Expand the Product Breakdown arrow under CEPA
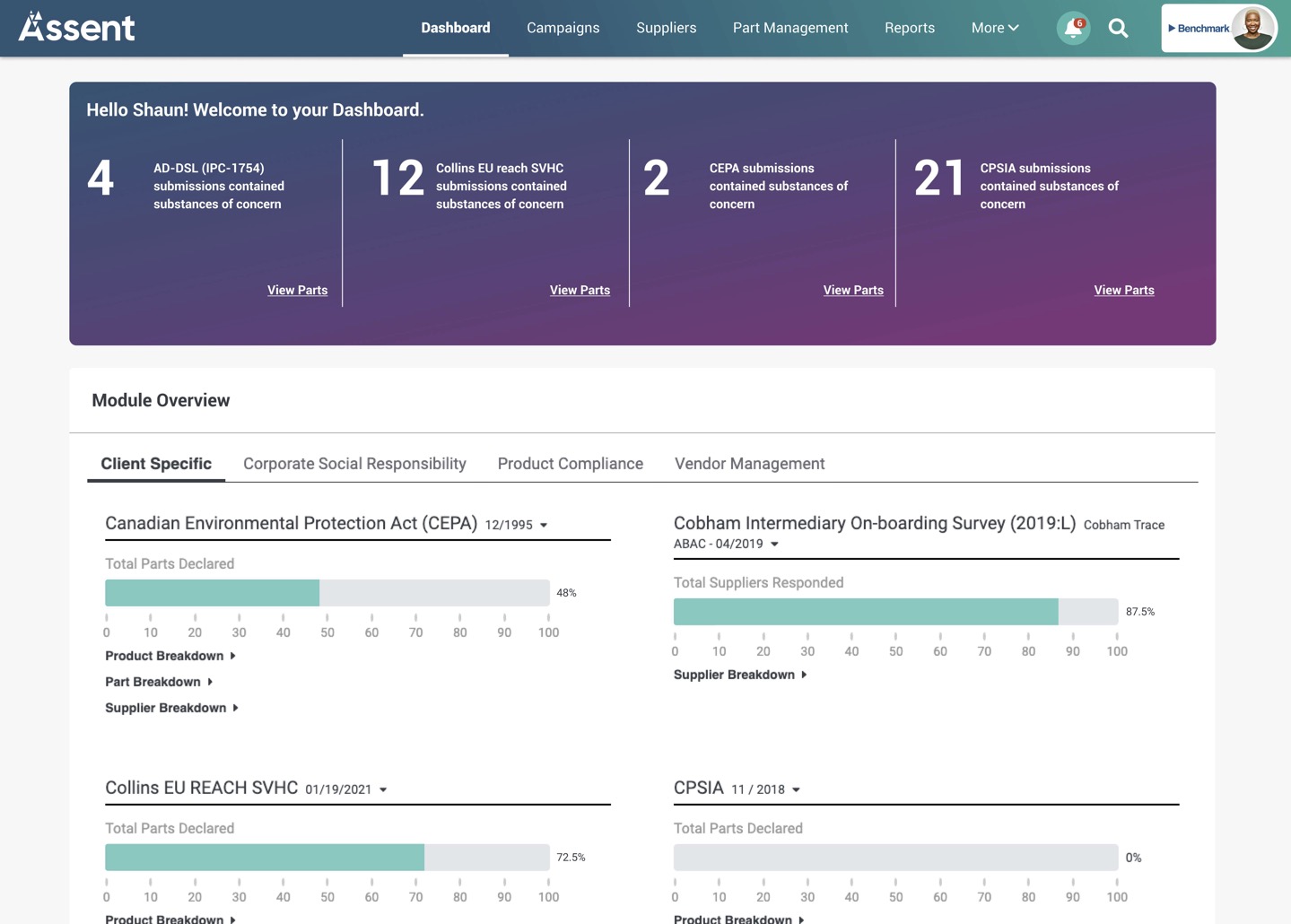This screenshot has width=1291, height=924. point(231,656)
